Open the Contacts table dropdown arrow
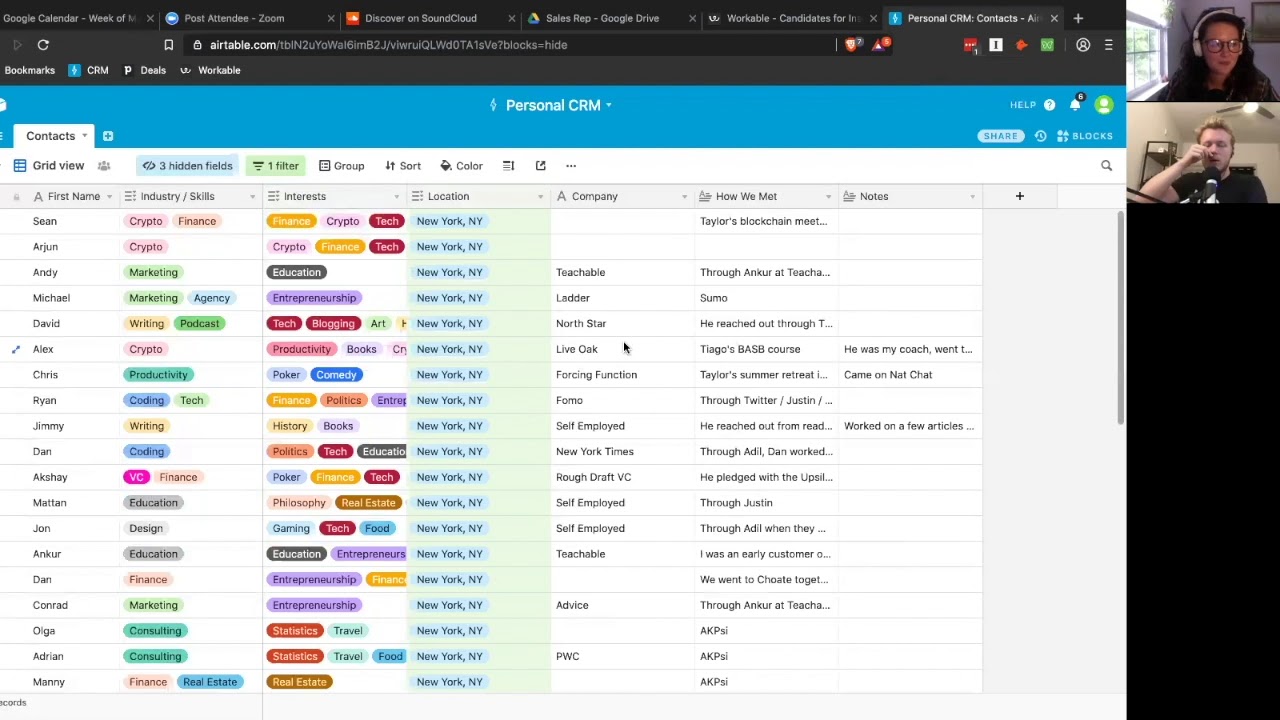 point(84,136)
